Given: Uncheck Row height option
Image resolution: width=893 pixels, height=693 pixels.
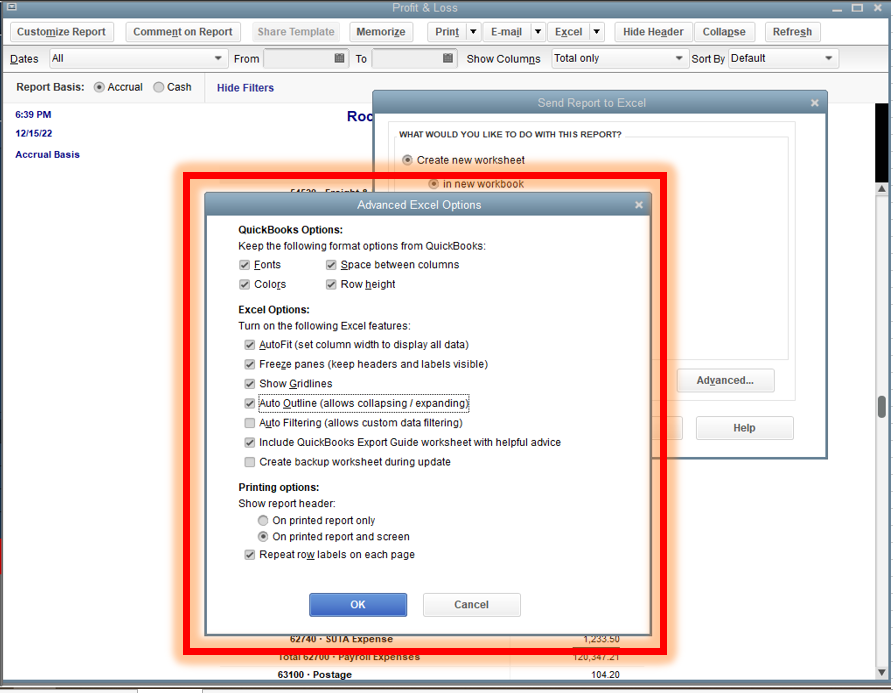Looking at the screenshot, I should coord(331,284).
